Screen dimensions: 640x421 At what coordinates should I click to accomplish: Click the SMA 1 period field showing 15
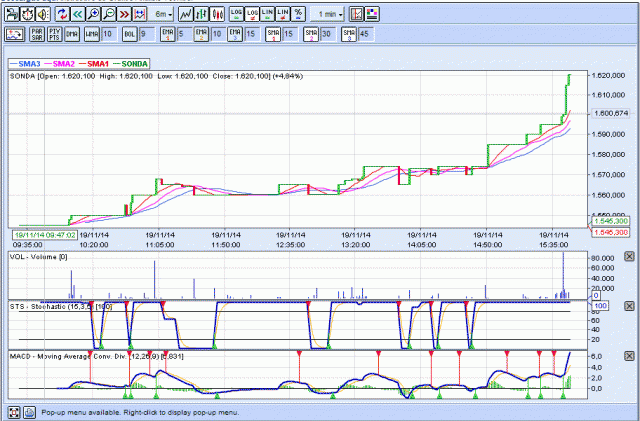tap(290, 33)
